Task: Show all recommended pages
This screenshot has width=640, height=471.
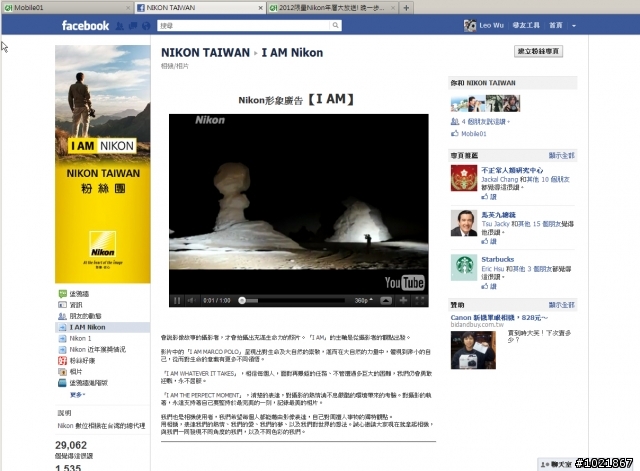Action: click(561, 156)
